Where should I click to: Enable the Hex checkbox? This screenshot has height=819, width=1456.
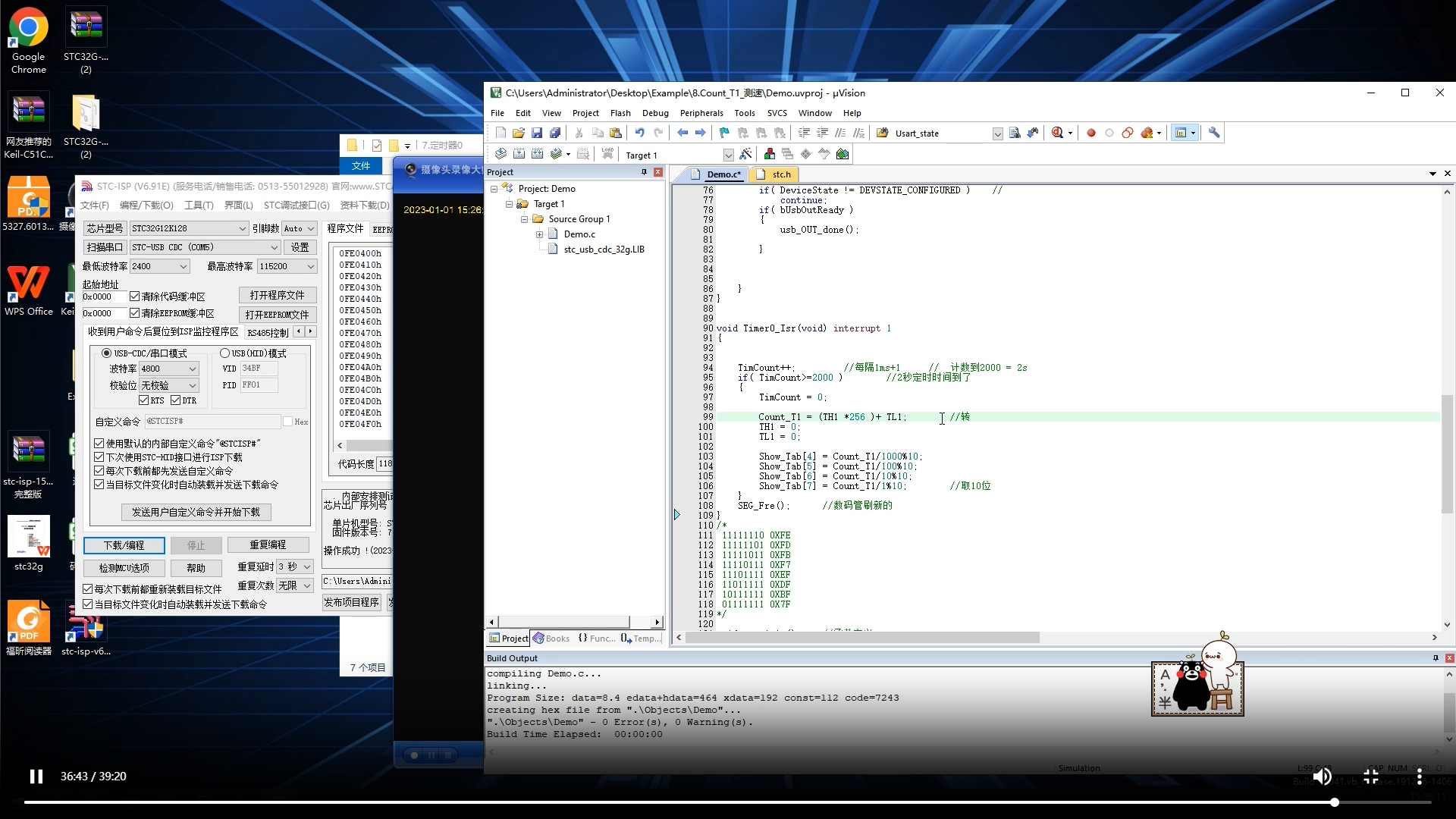(x=287, y=422)
